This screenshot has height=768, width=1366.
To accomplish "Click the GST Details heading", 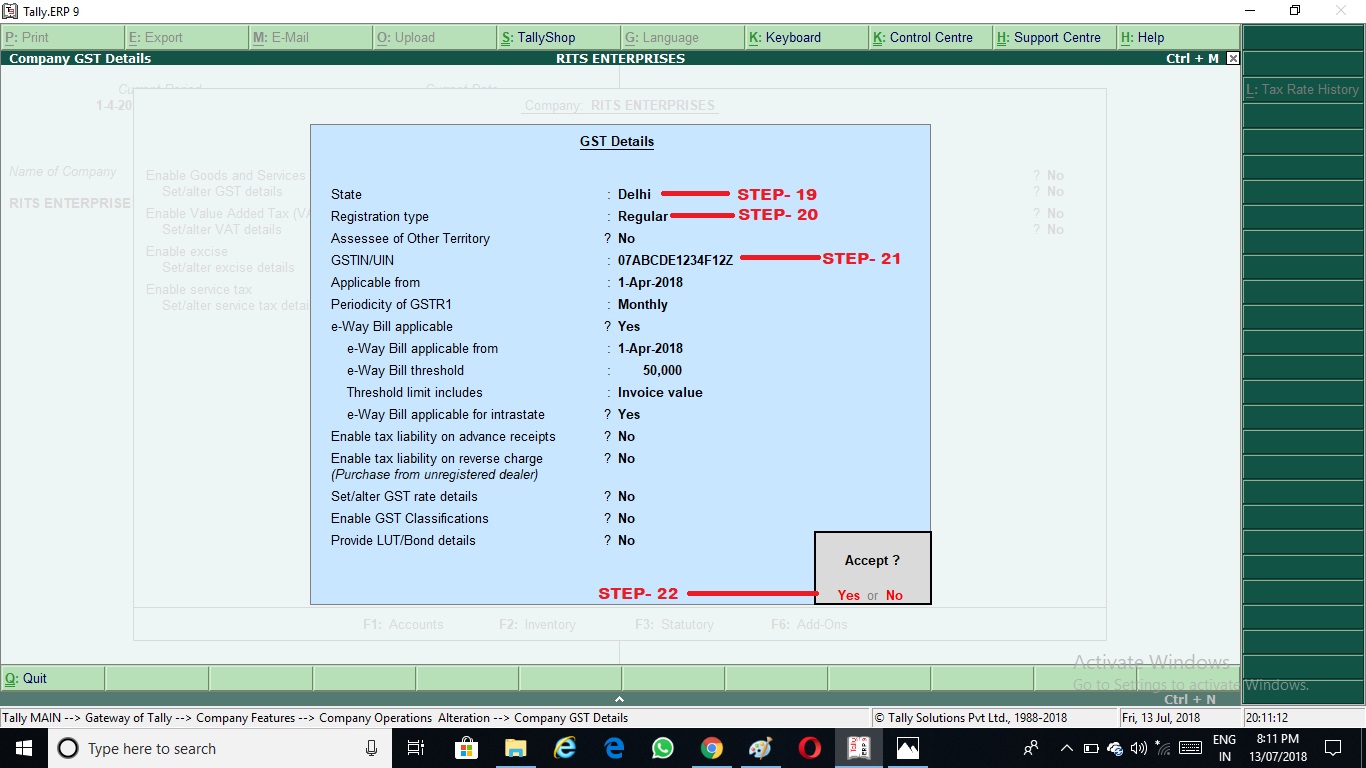I will (617, 142).
